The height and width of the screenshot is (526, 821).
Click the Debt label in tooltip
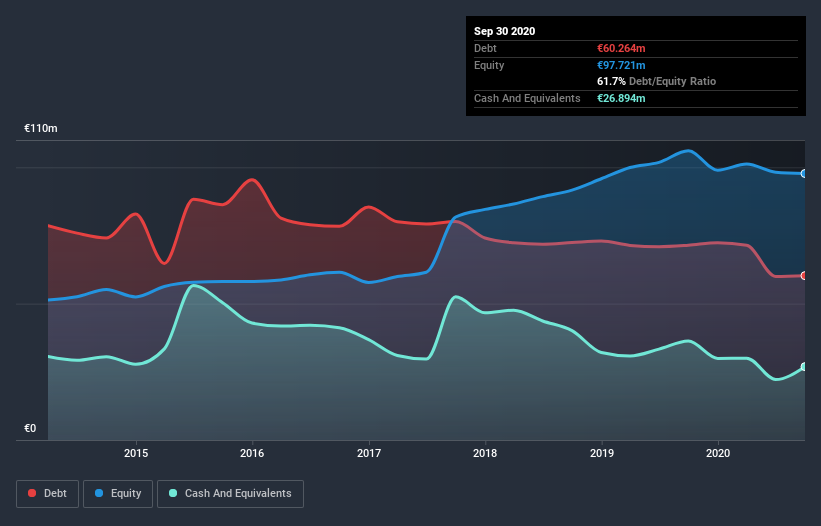[x=485, y=48]
